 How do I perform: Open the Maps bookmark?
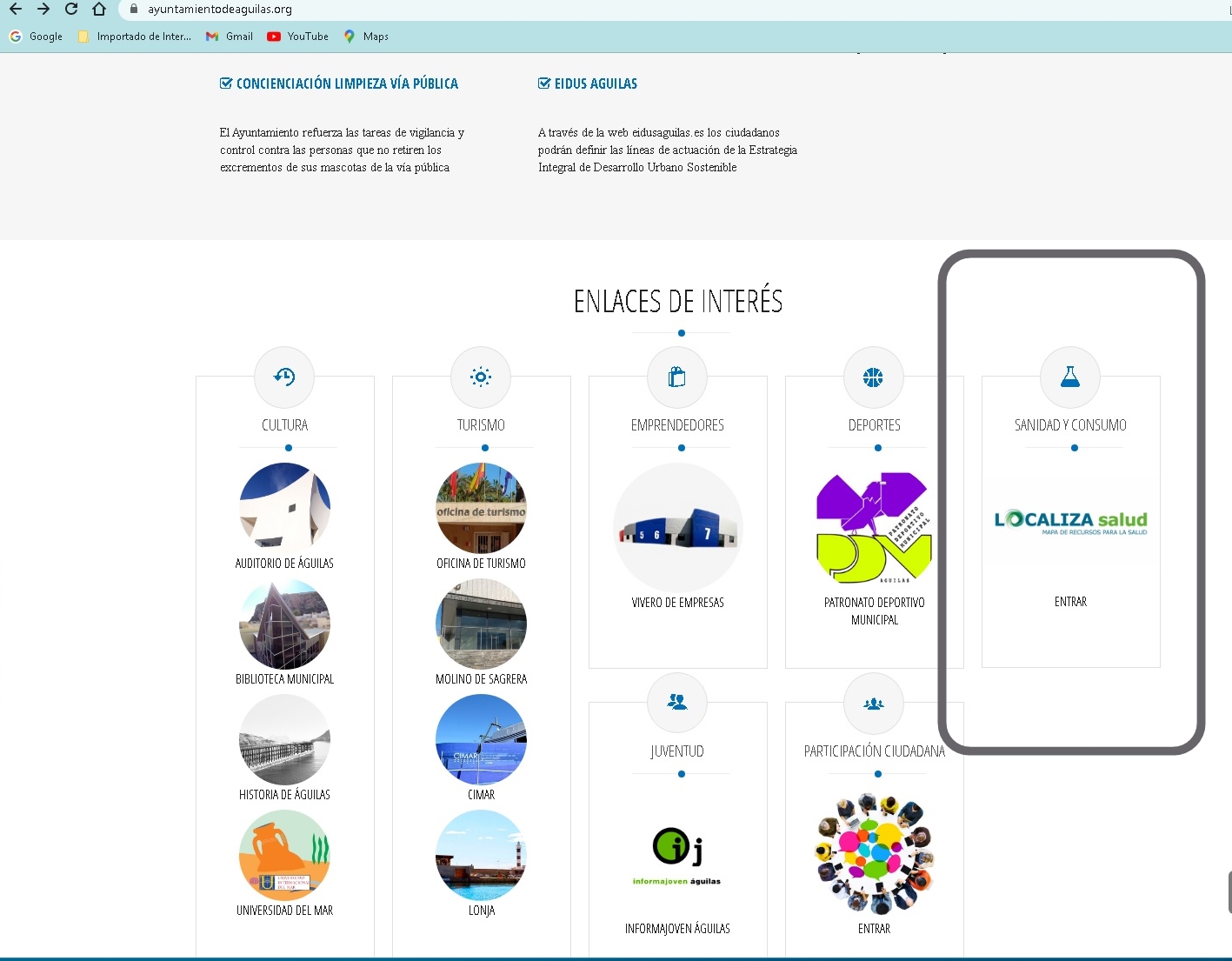point(350,37)
